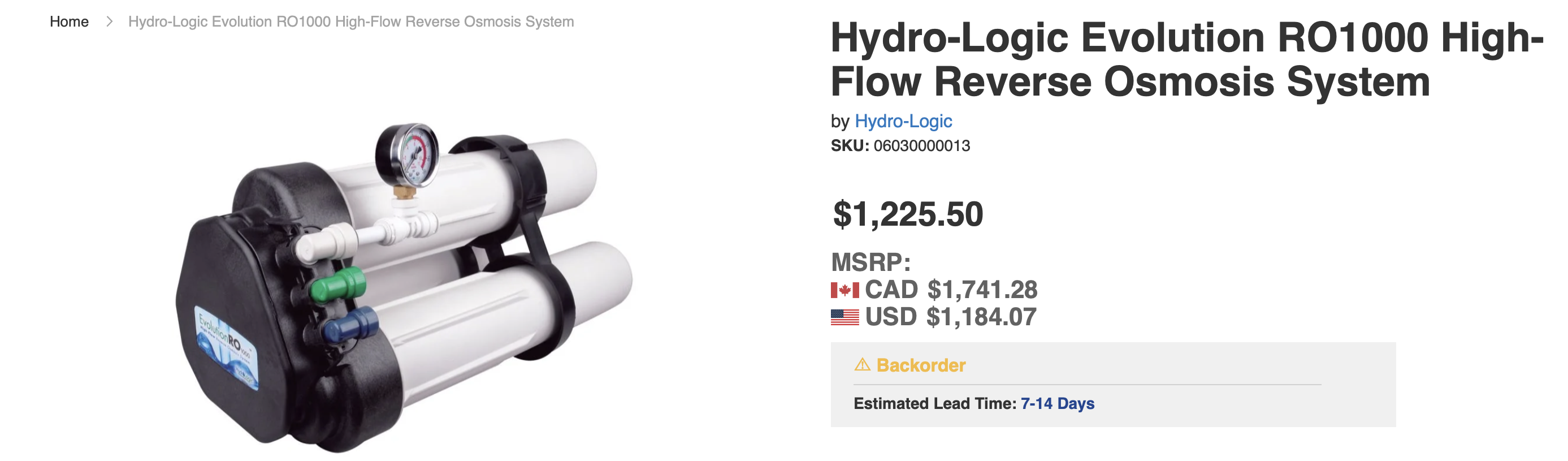1568x461 pixels.
Task: Click the US flag icon
Action: (844, 317)
